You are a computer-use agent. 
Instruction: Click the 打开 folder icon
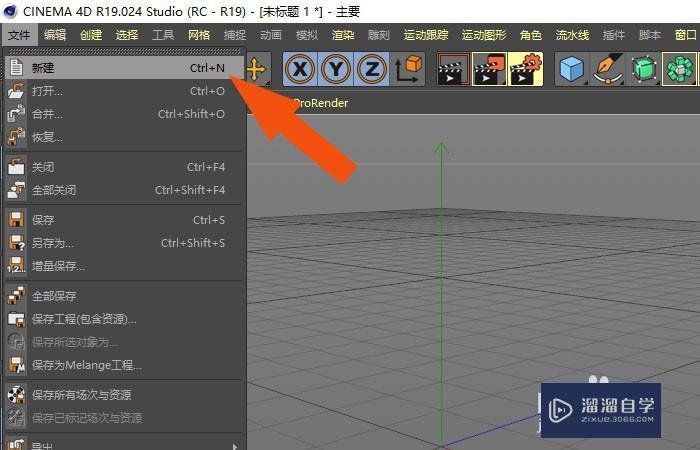point(16,91)
